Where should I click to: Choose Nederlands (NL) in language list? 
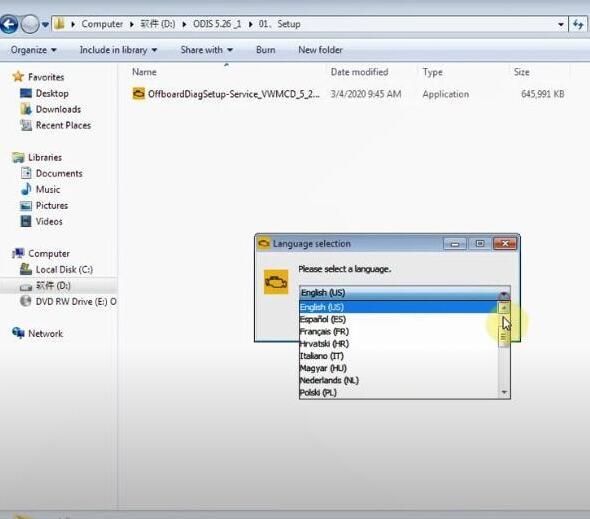point(399,380)
